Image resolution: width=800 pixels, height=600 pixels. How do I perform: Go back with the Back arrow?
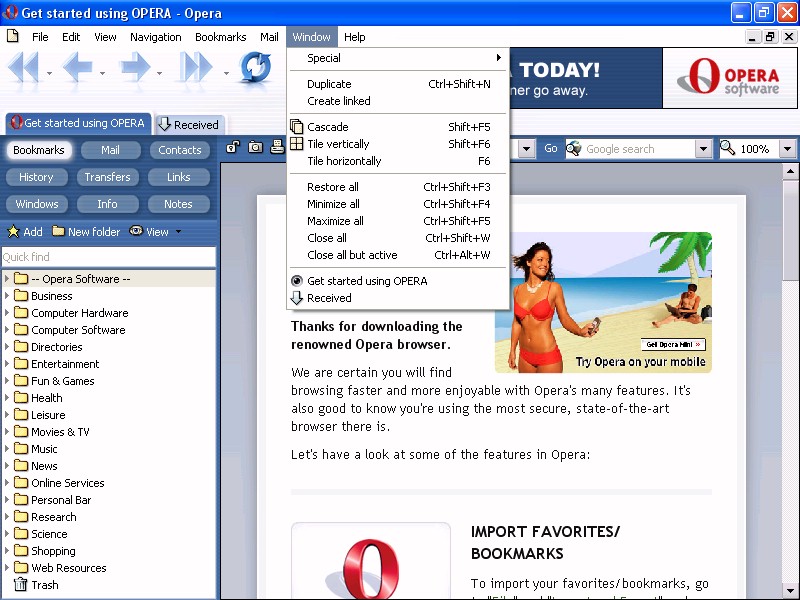click(x=77, y=67)
